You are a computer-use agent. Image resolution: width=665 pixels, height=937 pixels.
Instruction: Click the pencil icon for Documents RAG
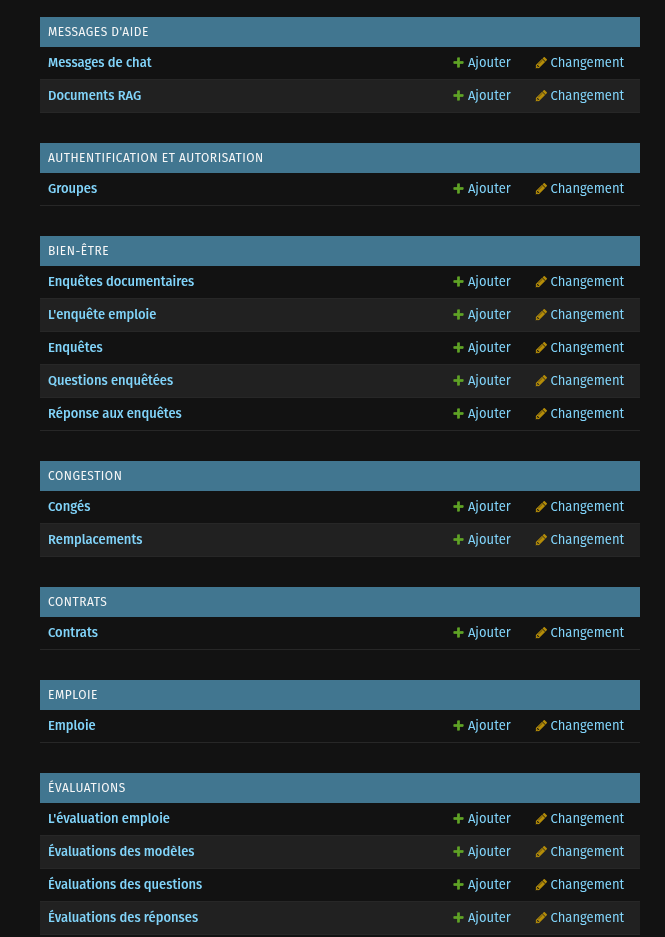click(541, 96)
